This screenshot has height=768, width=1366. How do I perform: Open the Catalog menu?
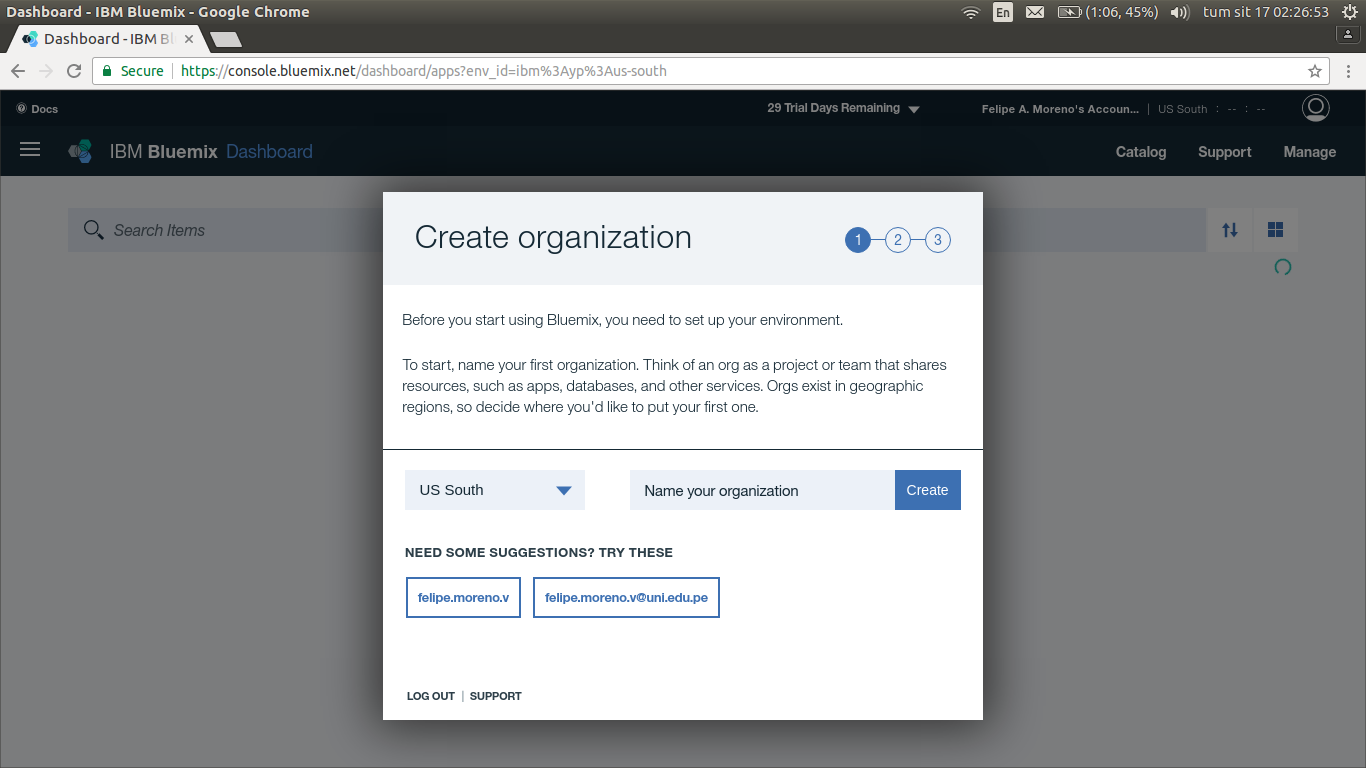(1141, 152)
